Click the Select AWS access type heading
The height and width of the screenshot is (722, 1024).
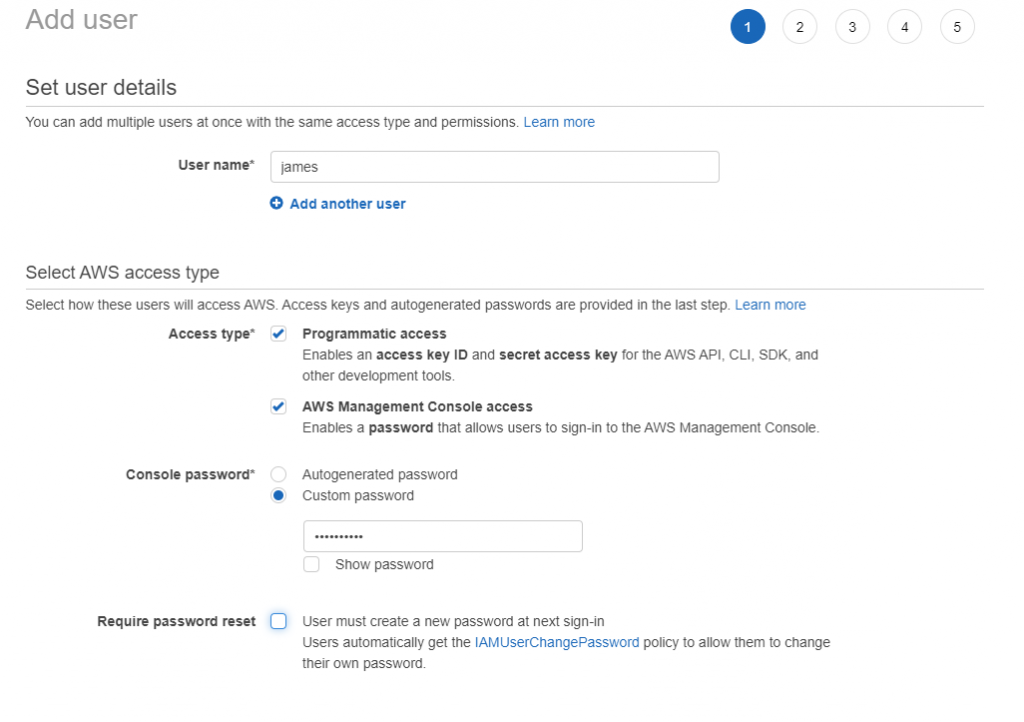[x=122, y=272]
